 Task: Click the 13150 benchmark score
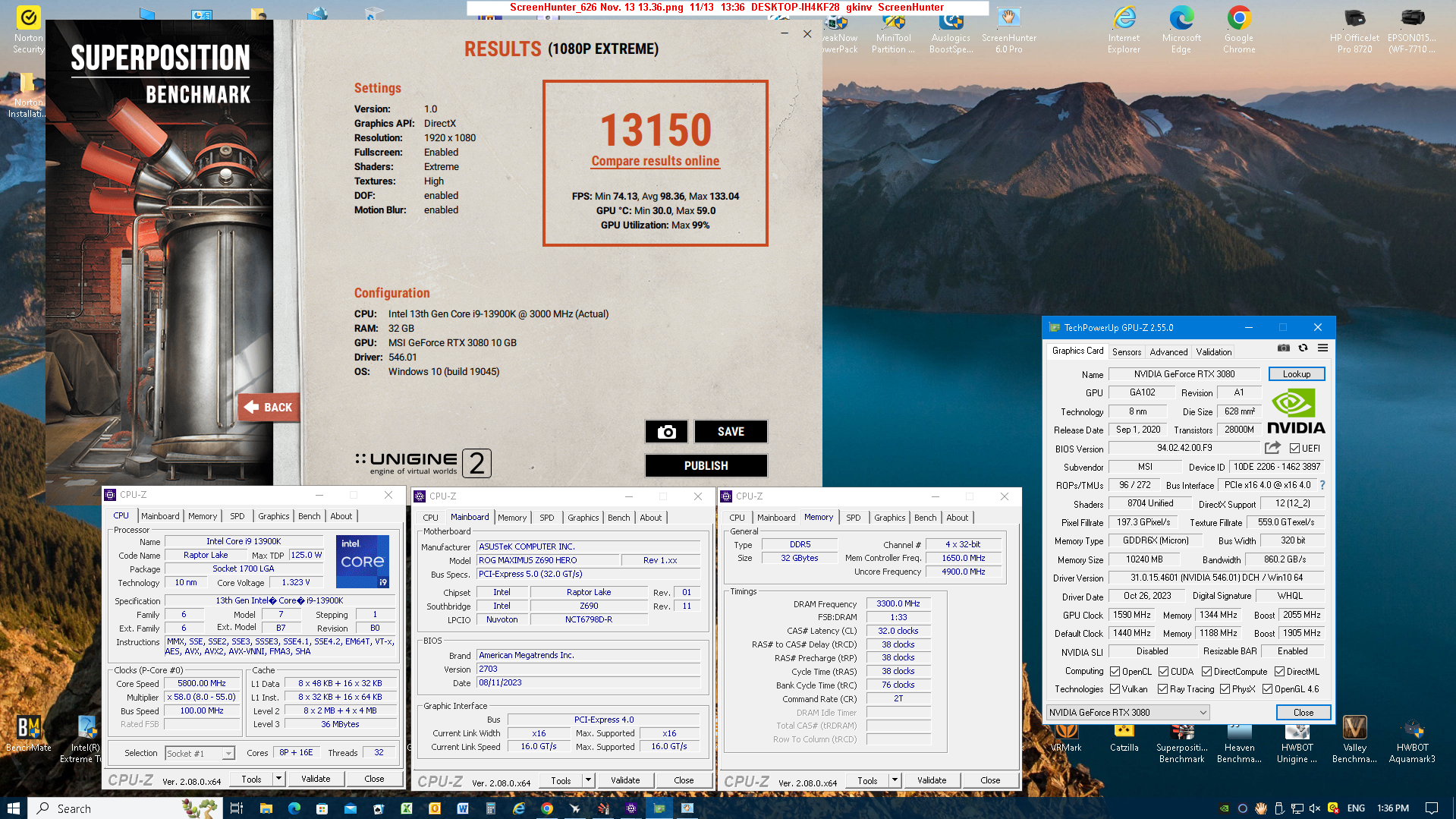tap(656, 130)
